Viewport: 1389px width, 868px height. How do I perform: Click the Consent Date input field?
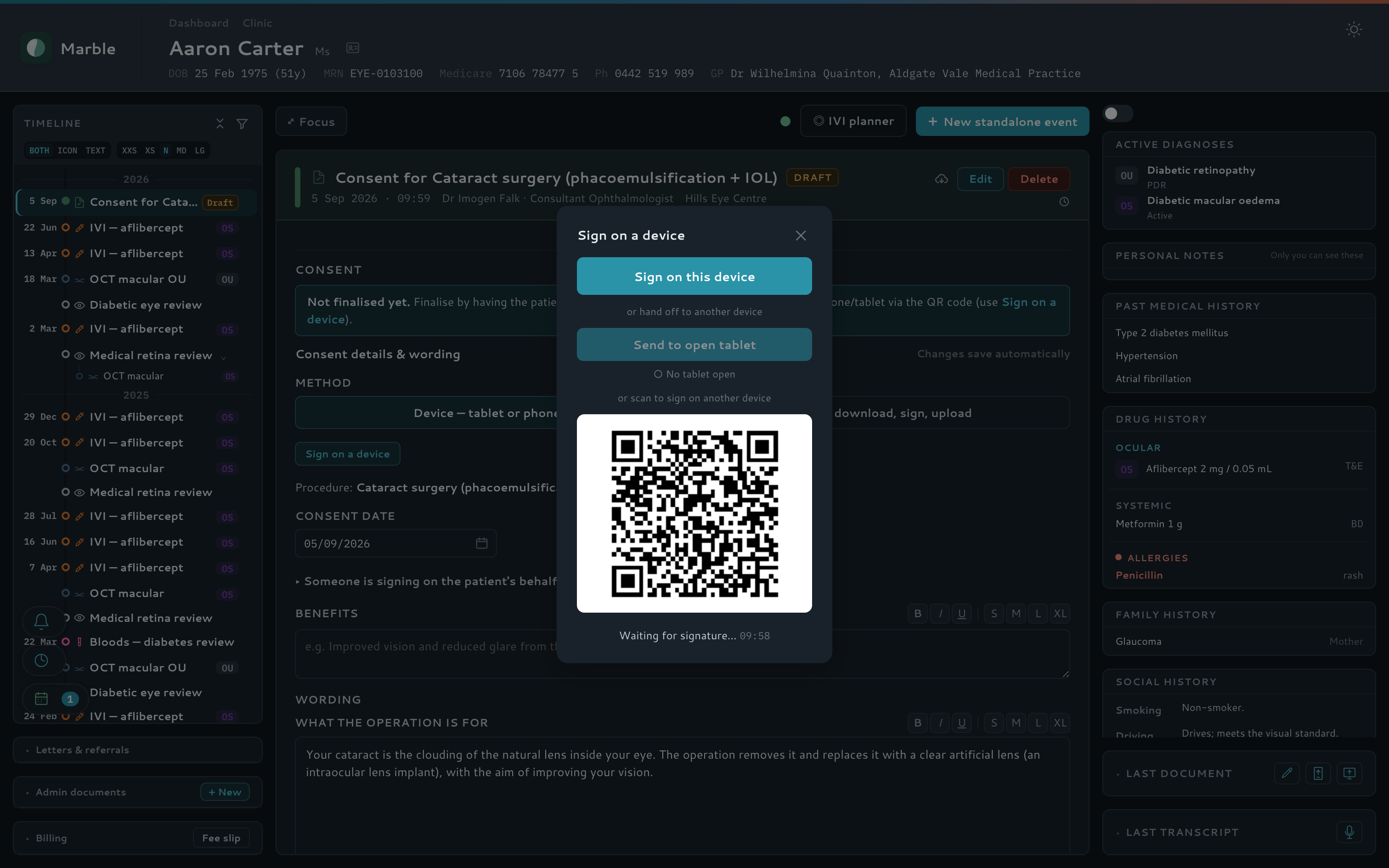tap(395, 543)
